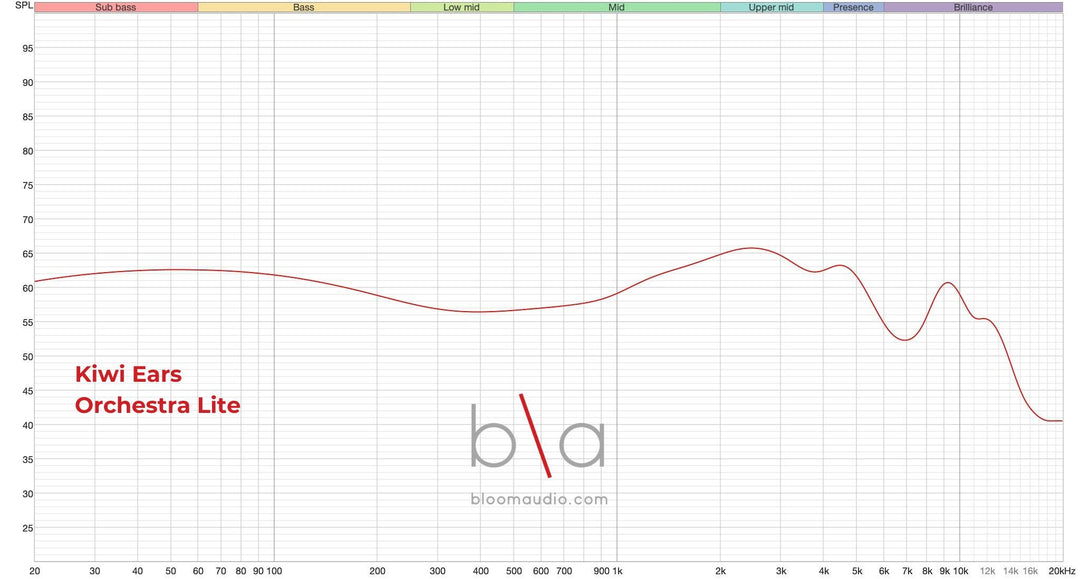Viewport: 1080px width, 579px height.
Task: Click the red sub bass band color bar
Action: pos(116,8)
